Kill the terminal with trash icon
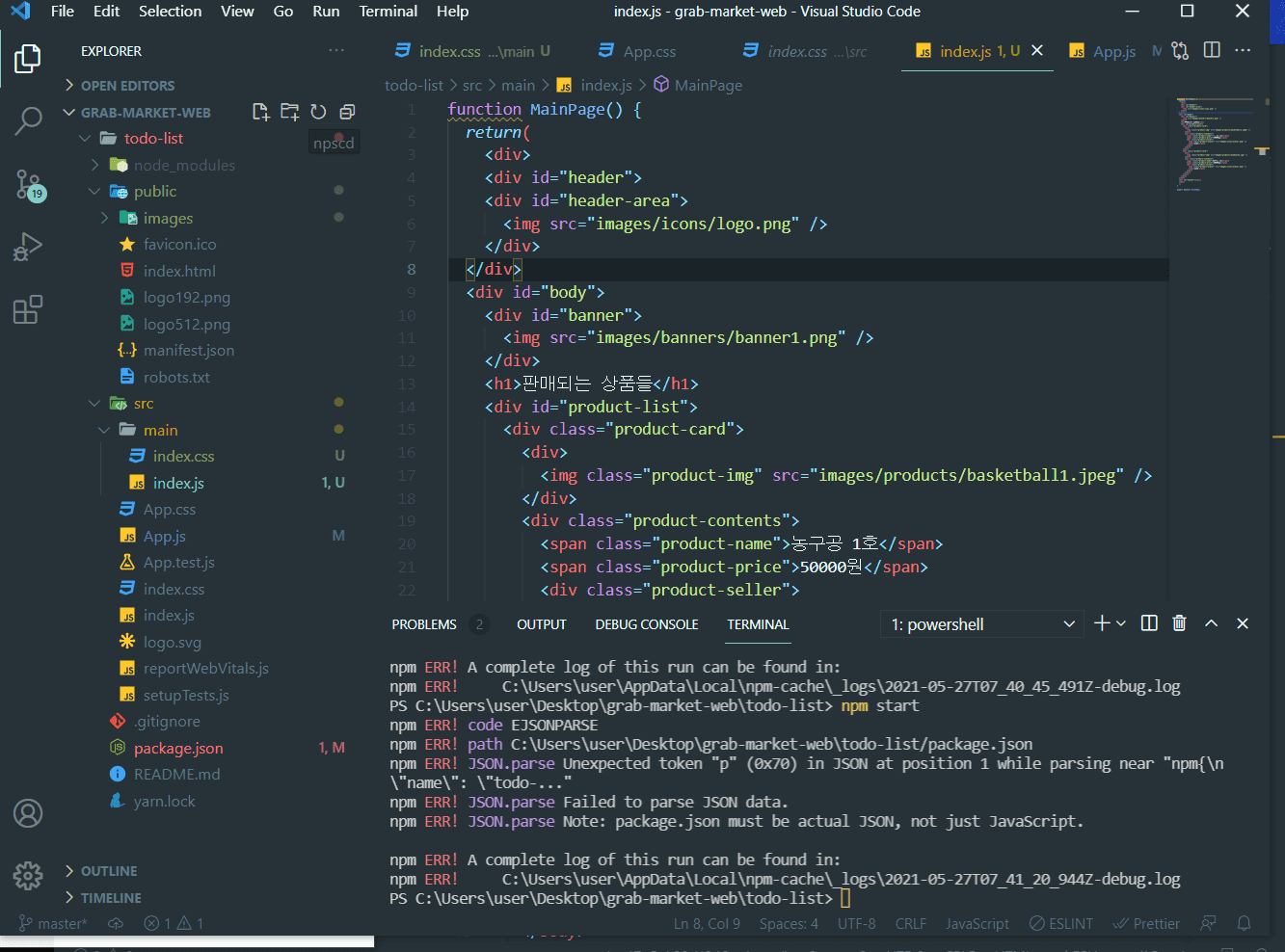The height and width of the screenshot is (952, 1285). pos(1179,623)
